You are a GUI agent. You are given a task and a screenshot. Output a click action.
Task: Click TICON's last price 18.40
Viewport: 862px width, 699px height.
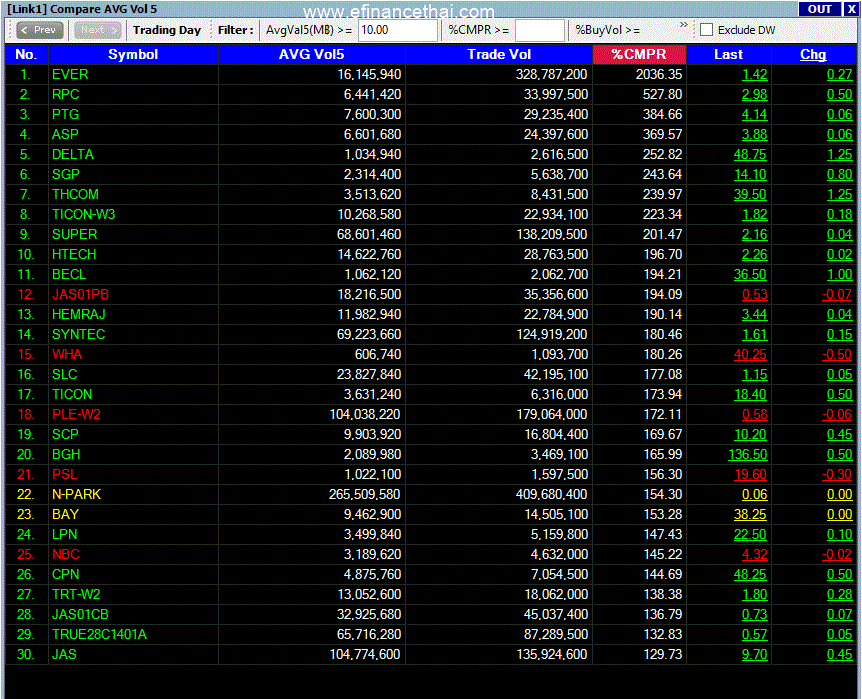pyautogui.click(x=750, y=394)
